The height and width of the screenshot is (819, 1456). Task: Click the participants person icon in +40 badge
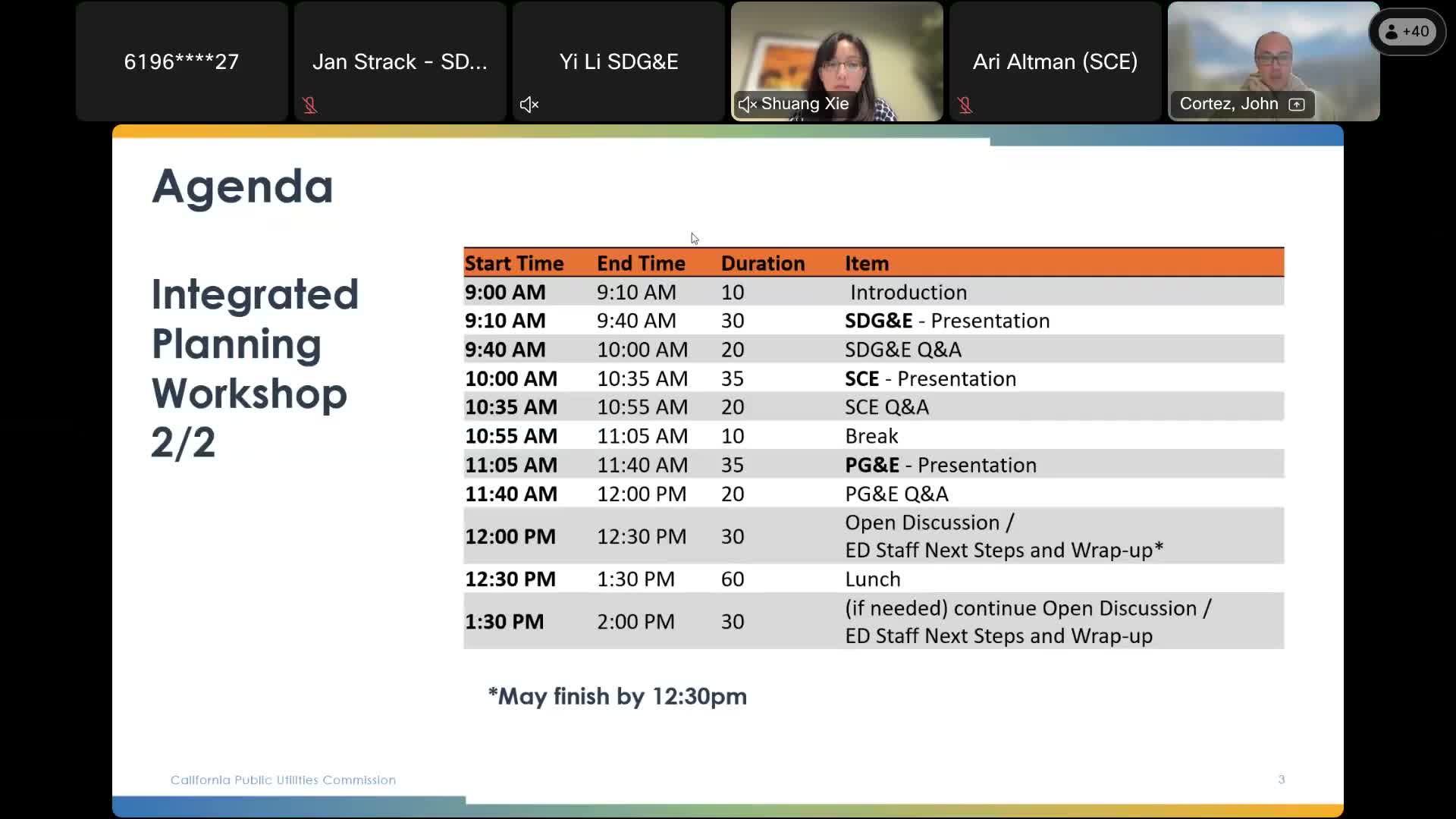tap(1391, 32)
